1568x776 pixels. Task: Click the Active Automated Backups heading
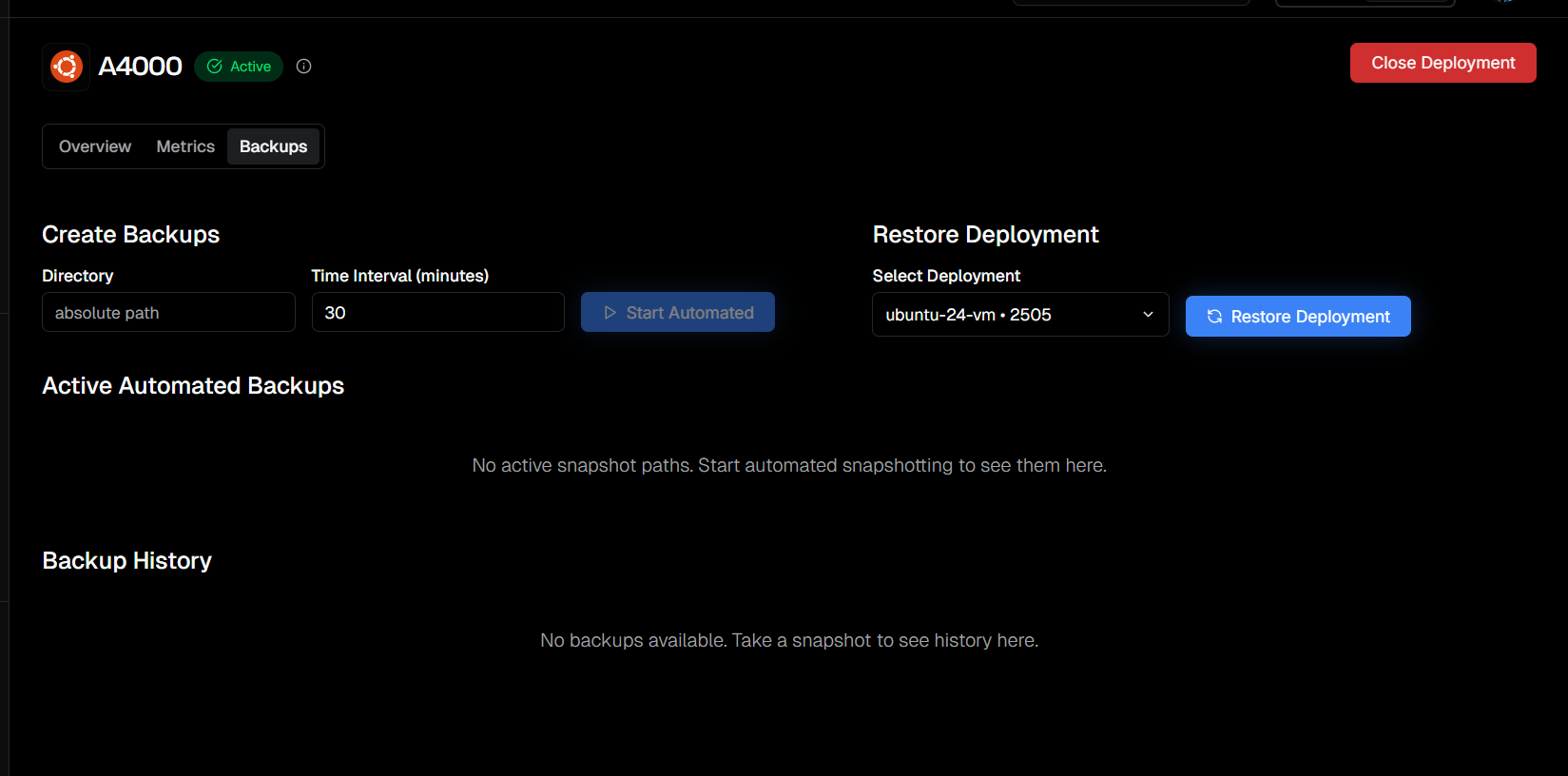pyautogui.click(x=193, y=386)
